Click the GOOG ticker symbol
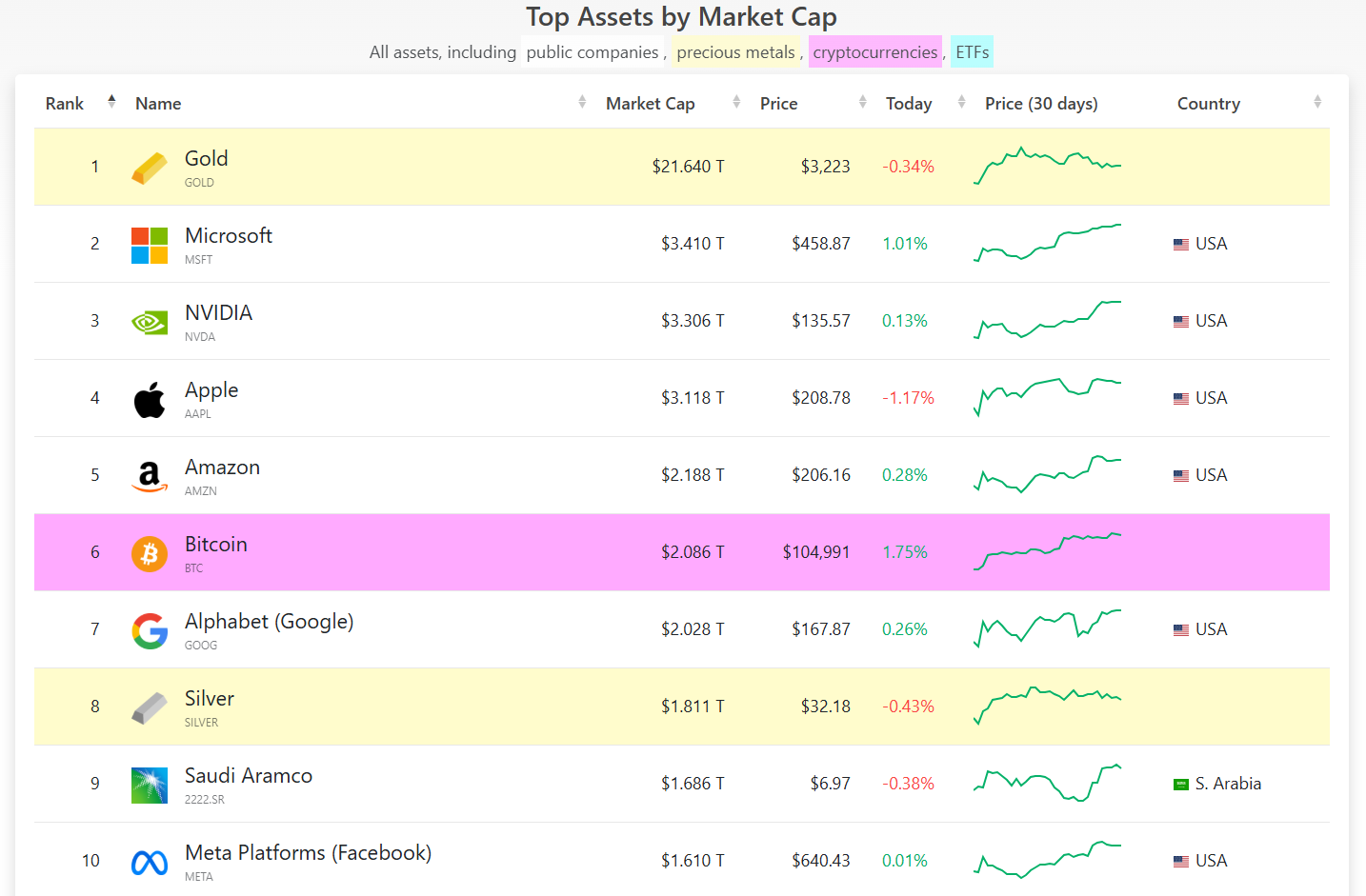1366x896 pixels. point(201,646)
